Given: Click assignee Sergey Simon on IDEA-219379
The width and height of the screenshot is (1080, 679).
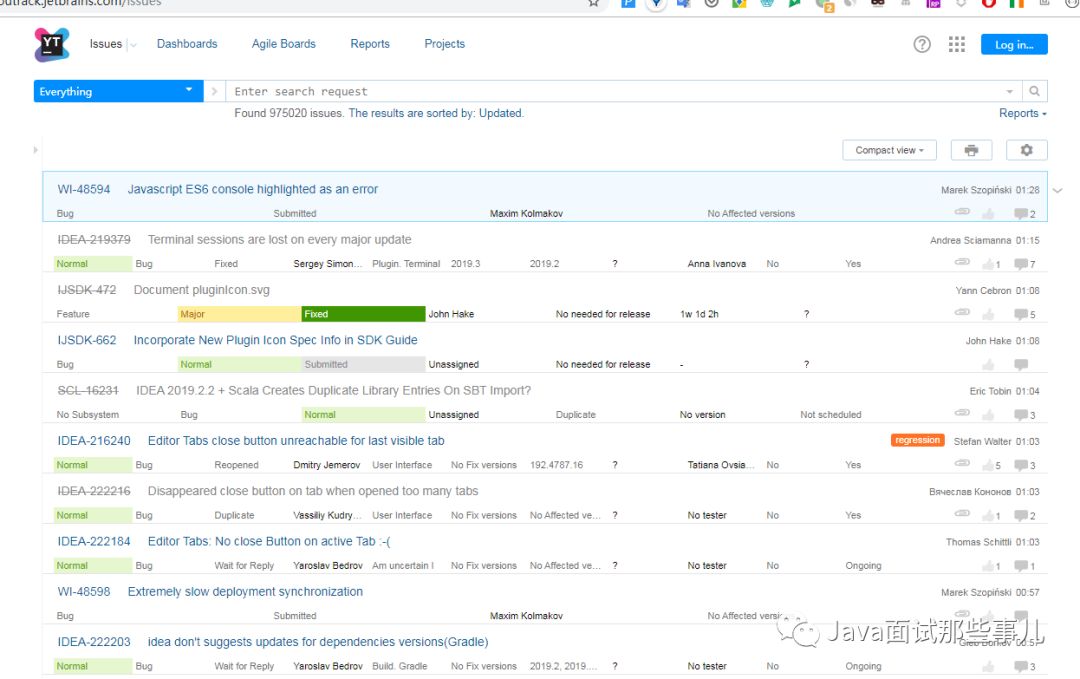Looking at the screenshot, I should point(327,264).
